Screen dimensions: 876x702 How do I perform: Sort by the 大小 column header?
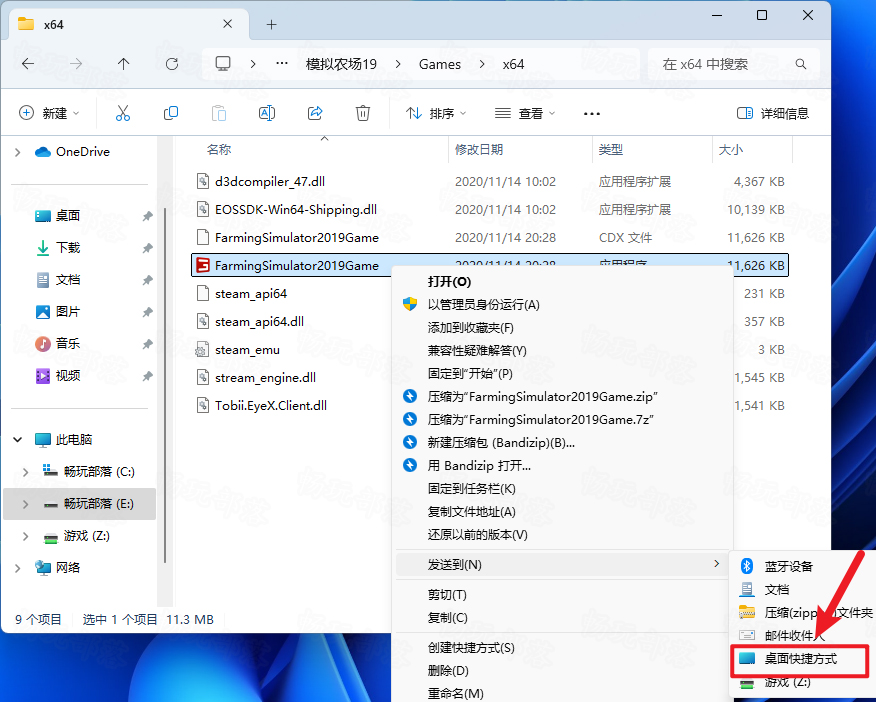click(731, 150)
